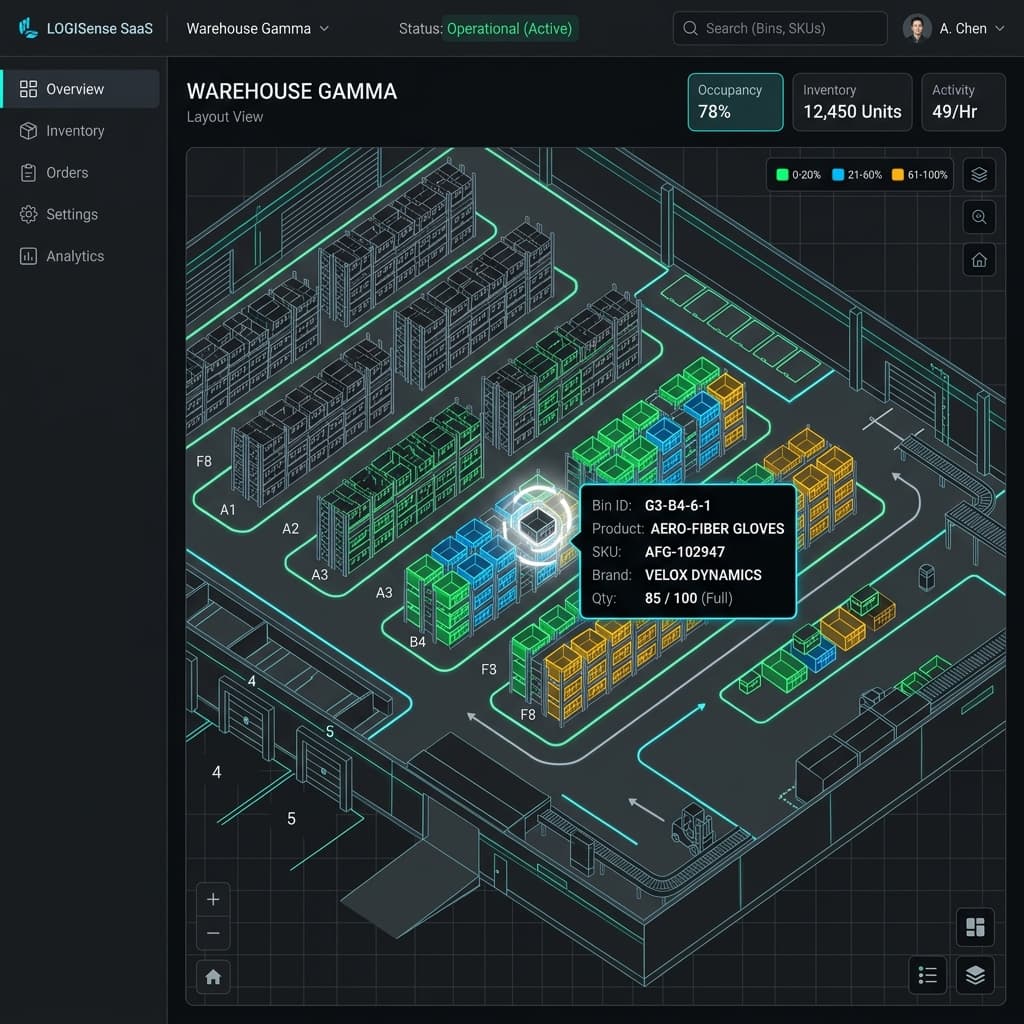Image resolution: width=1024 pixels, height=1024 pixels.
Task: Click the Bin ID G3-B4-6-1 value
Action: pos(677,505)
